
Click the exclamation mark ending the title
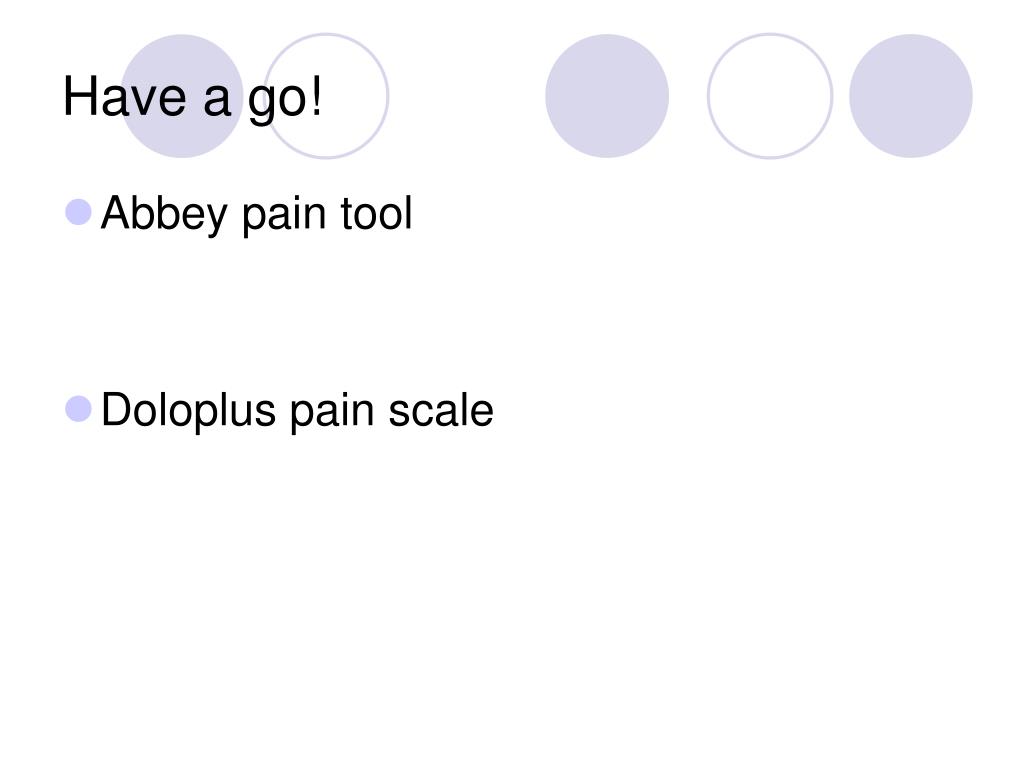[x=317, y=96]
